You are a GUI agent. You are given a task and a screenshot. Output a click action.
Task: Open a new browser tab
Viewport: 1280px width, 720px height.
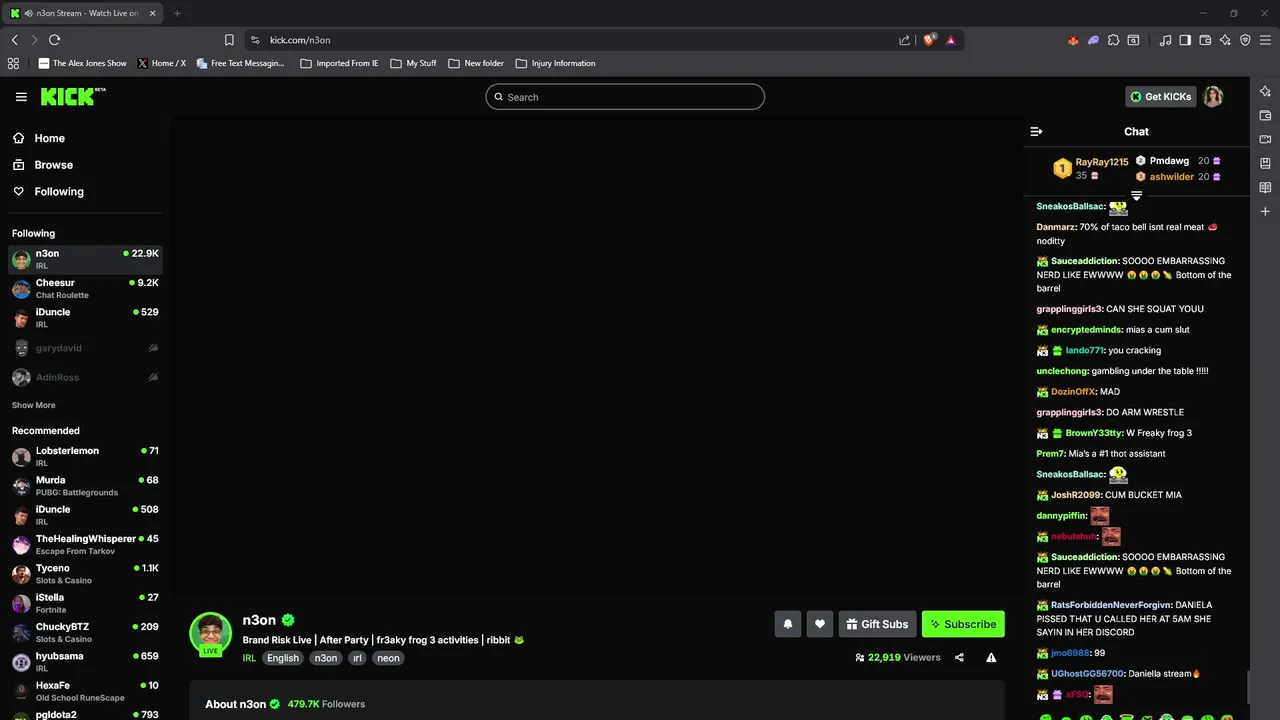[177, 13]
